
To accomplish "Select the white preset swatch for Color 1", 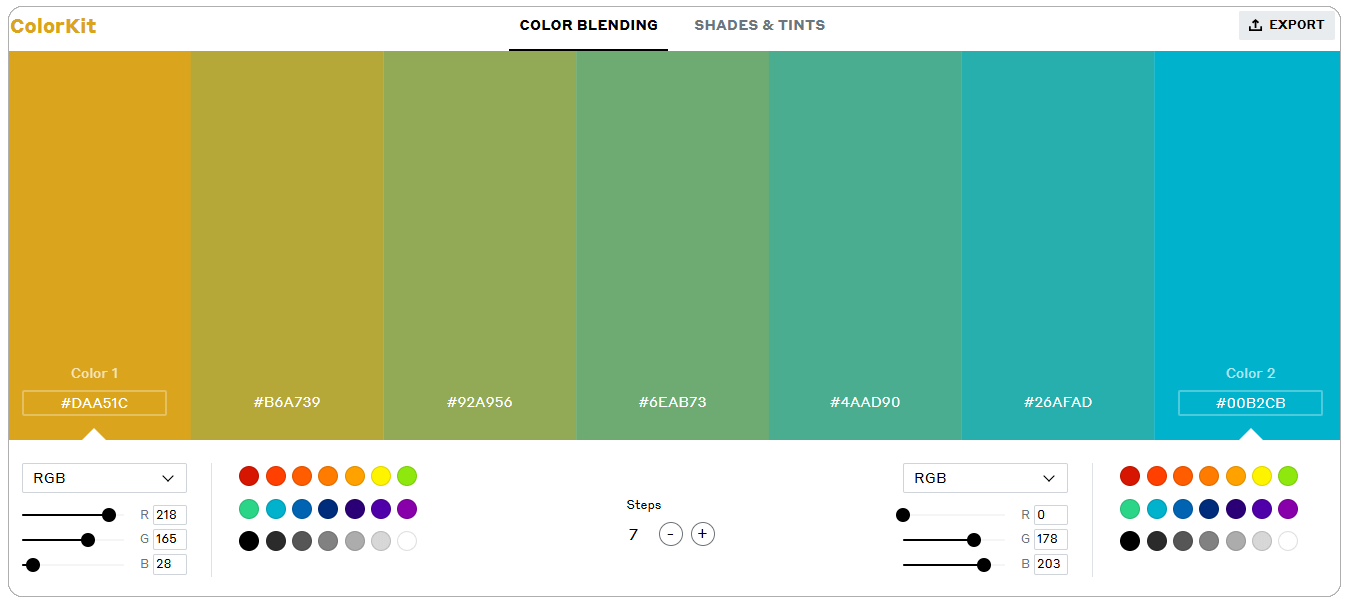I will tap(407, 541).
